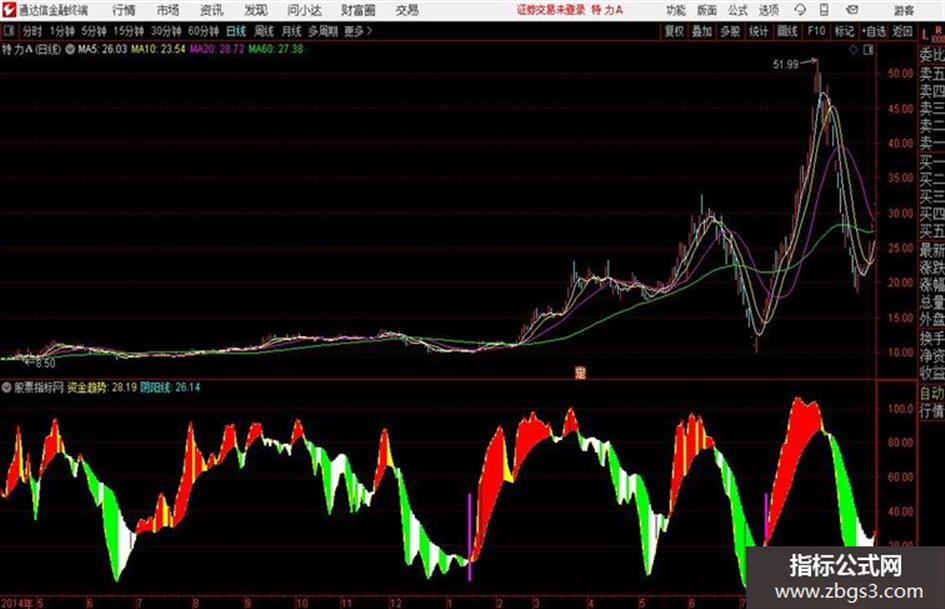The width and height of the screenshot is (945, 609).
Task: Click the 资金趋势: 28.19 value
Action: 102,387
